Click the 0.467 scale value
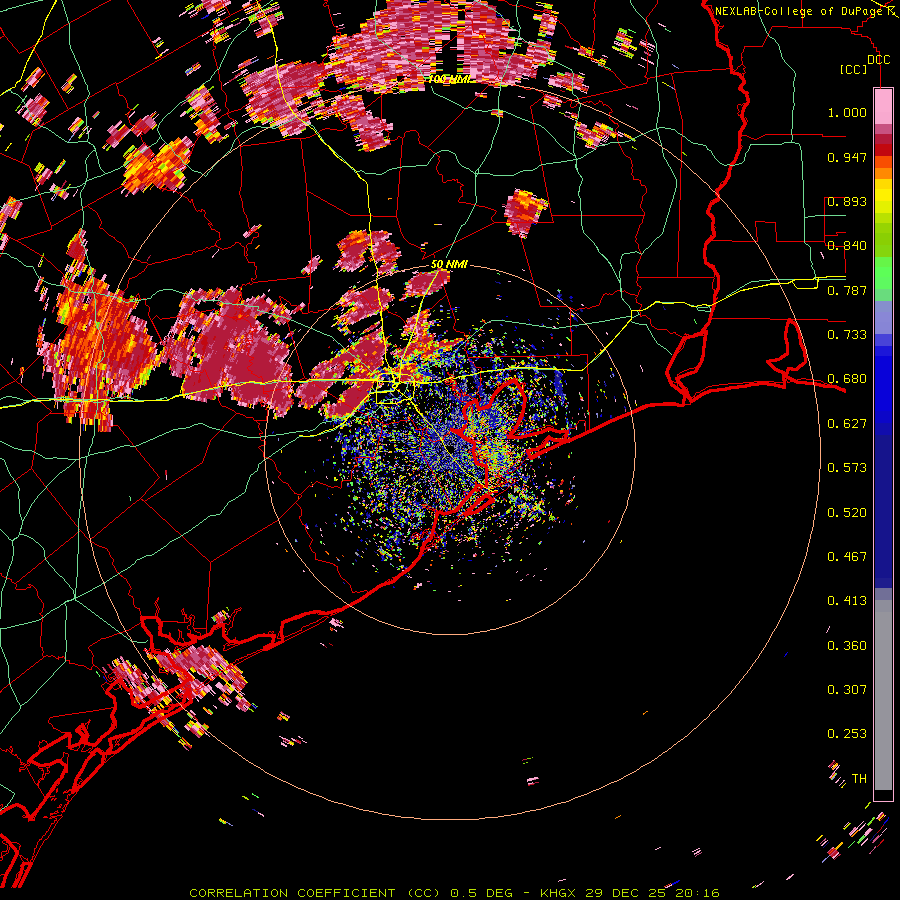 pos(847,557)
